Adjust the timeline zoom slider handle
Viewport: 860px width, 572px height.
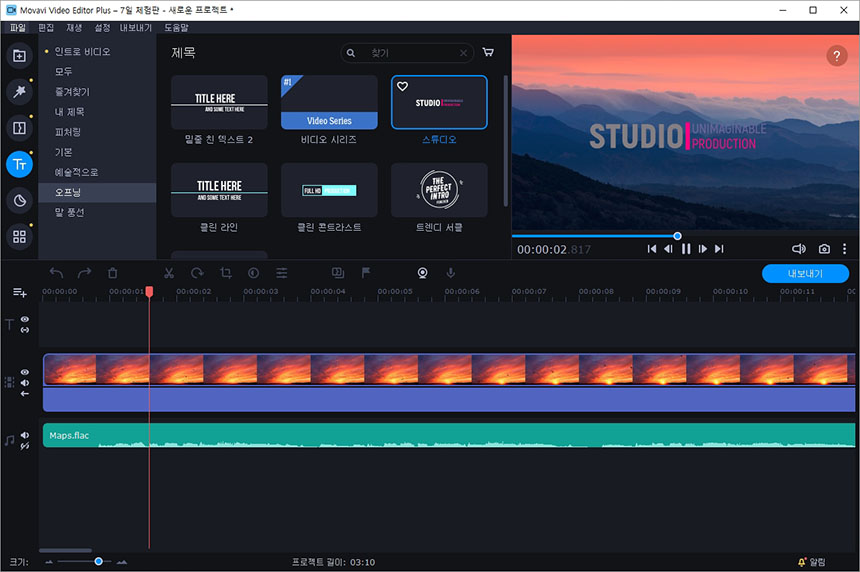click(98, 561)
